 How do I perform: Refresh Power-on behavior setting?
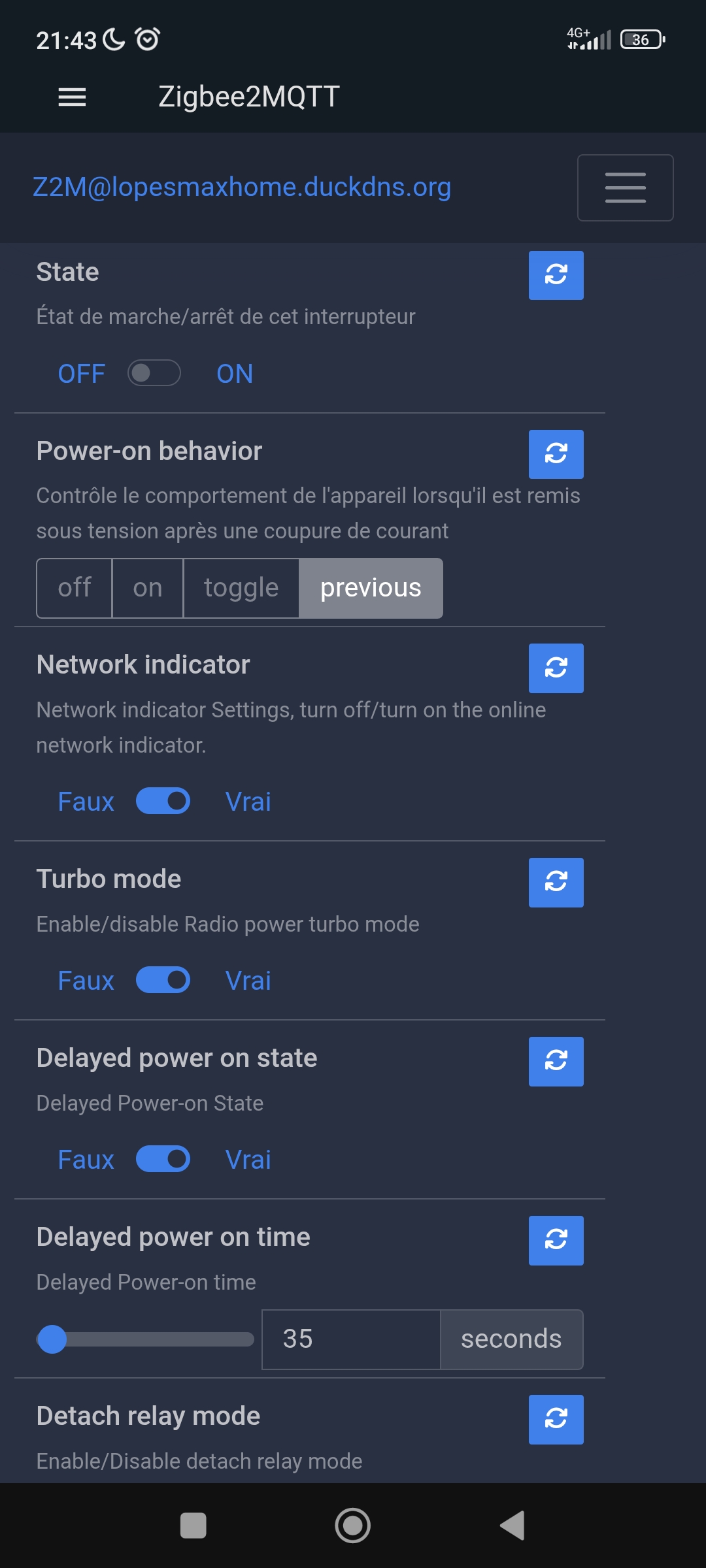coord(556,454)
